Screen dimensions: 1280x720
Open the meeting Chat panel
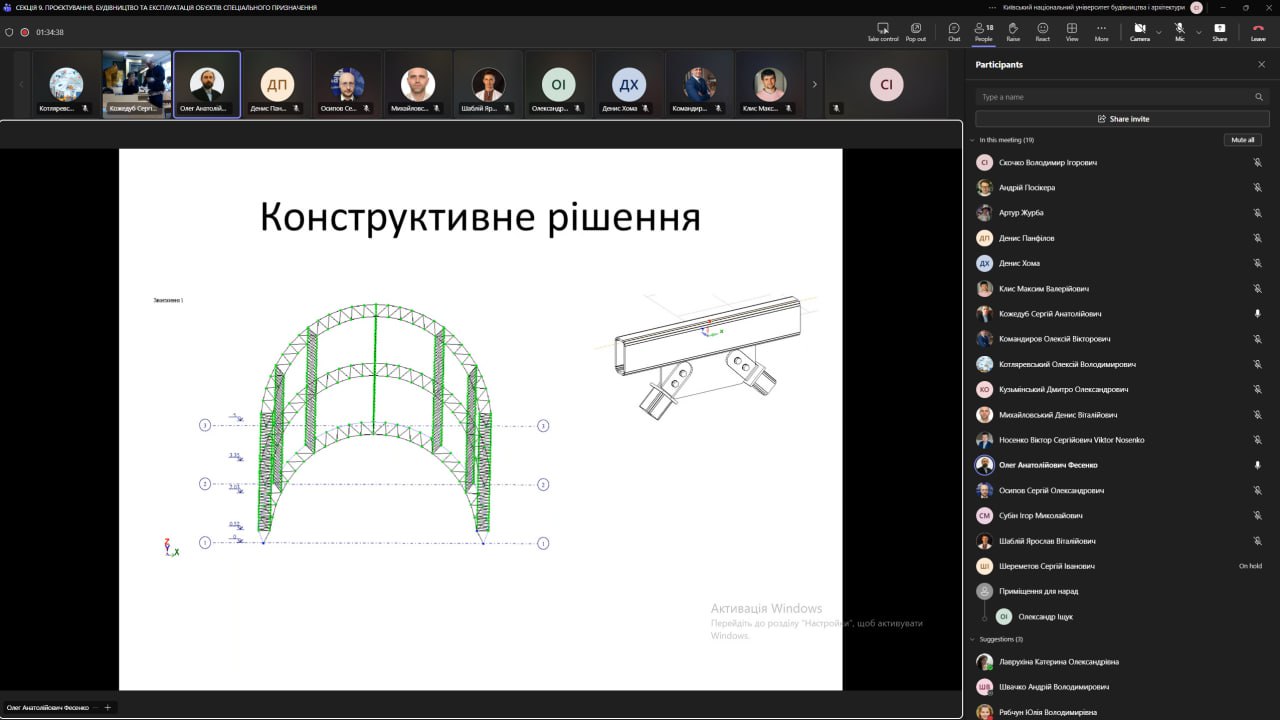(x=954, y=29)
